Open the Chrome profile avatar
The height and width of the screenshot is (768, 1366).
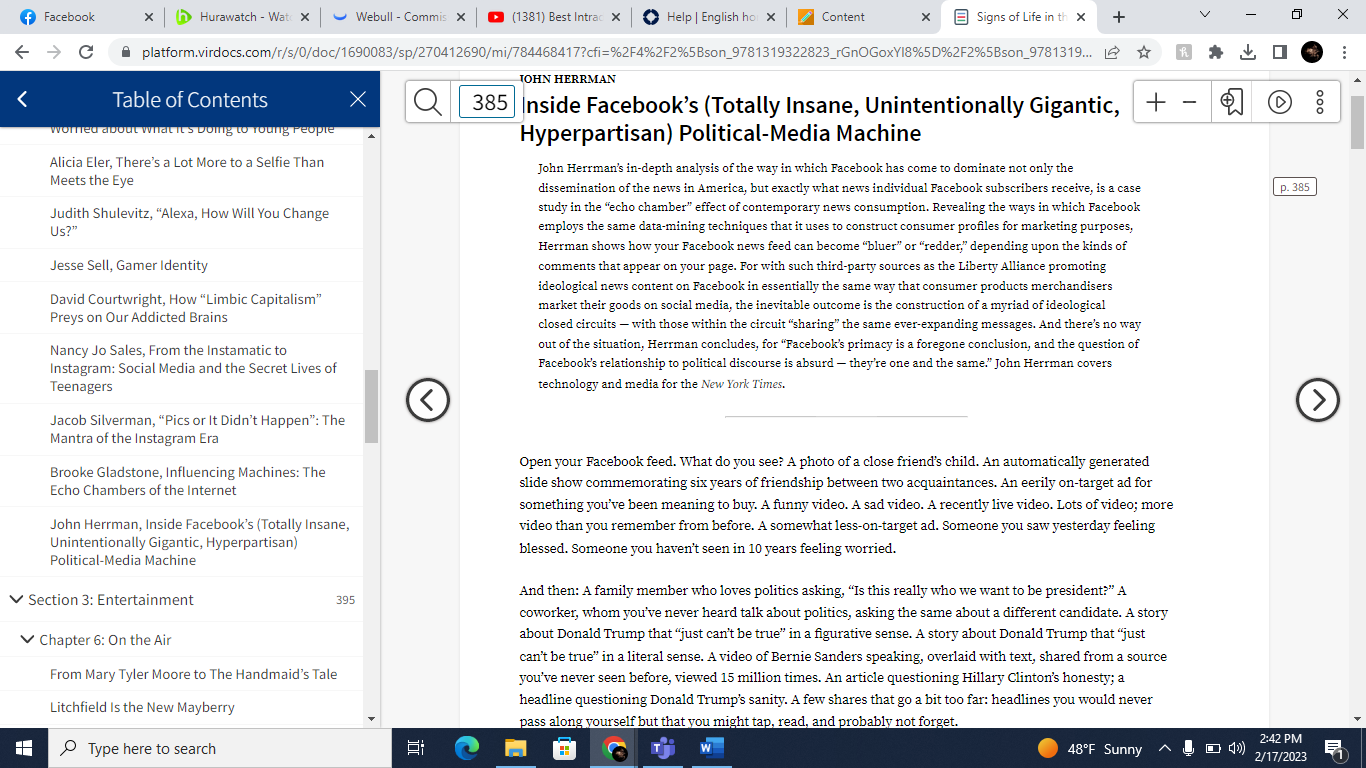(1312, 52)
